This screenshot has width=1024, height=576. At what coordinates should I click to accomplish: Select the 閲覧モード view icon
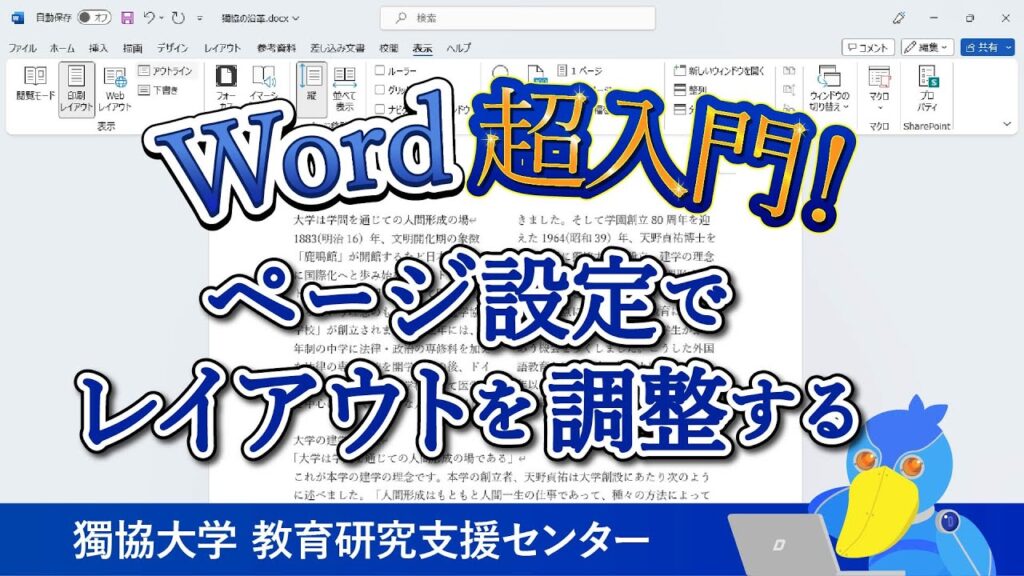tap(35, 83)
